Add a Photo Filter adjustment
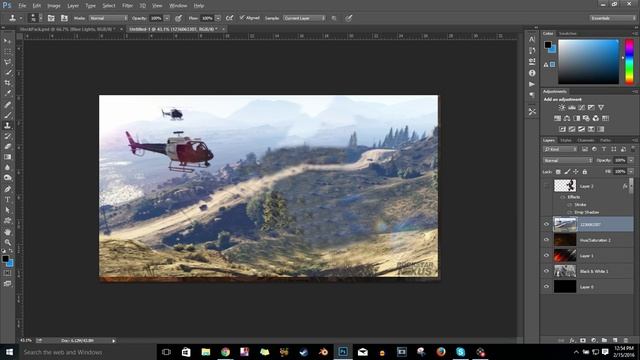This screenshot has width=640, height=360. tap(586, 118)
